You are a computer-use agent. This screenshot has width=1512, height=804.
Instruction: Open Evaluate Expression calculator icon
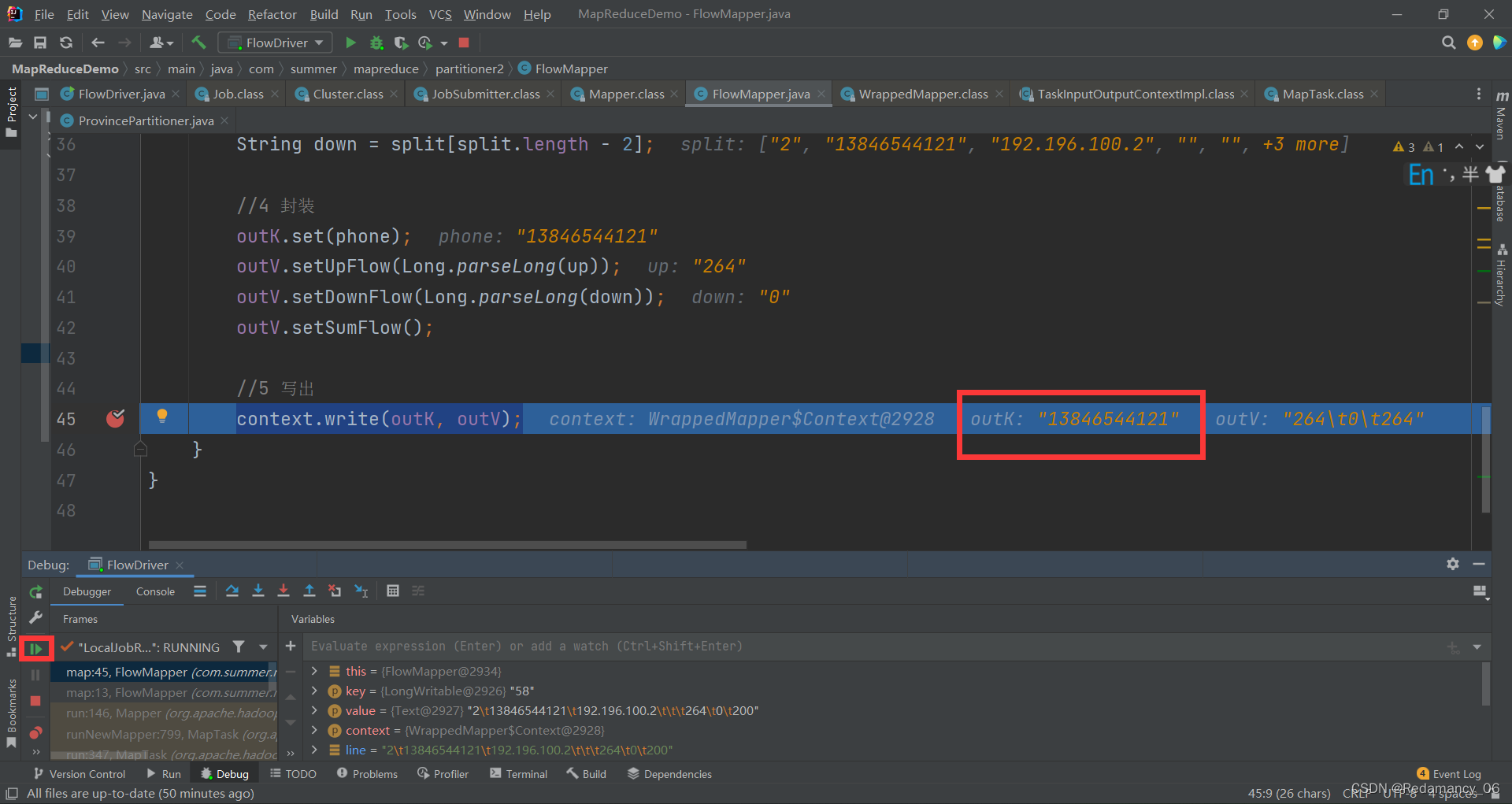(x=393, y=591)
